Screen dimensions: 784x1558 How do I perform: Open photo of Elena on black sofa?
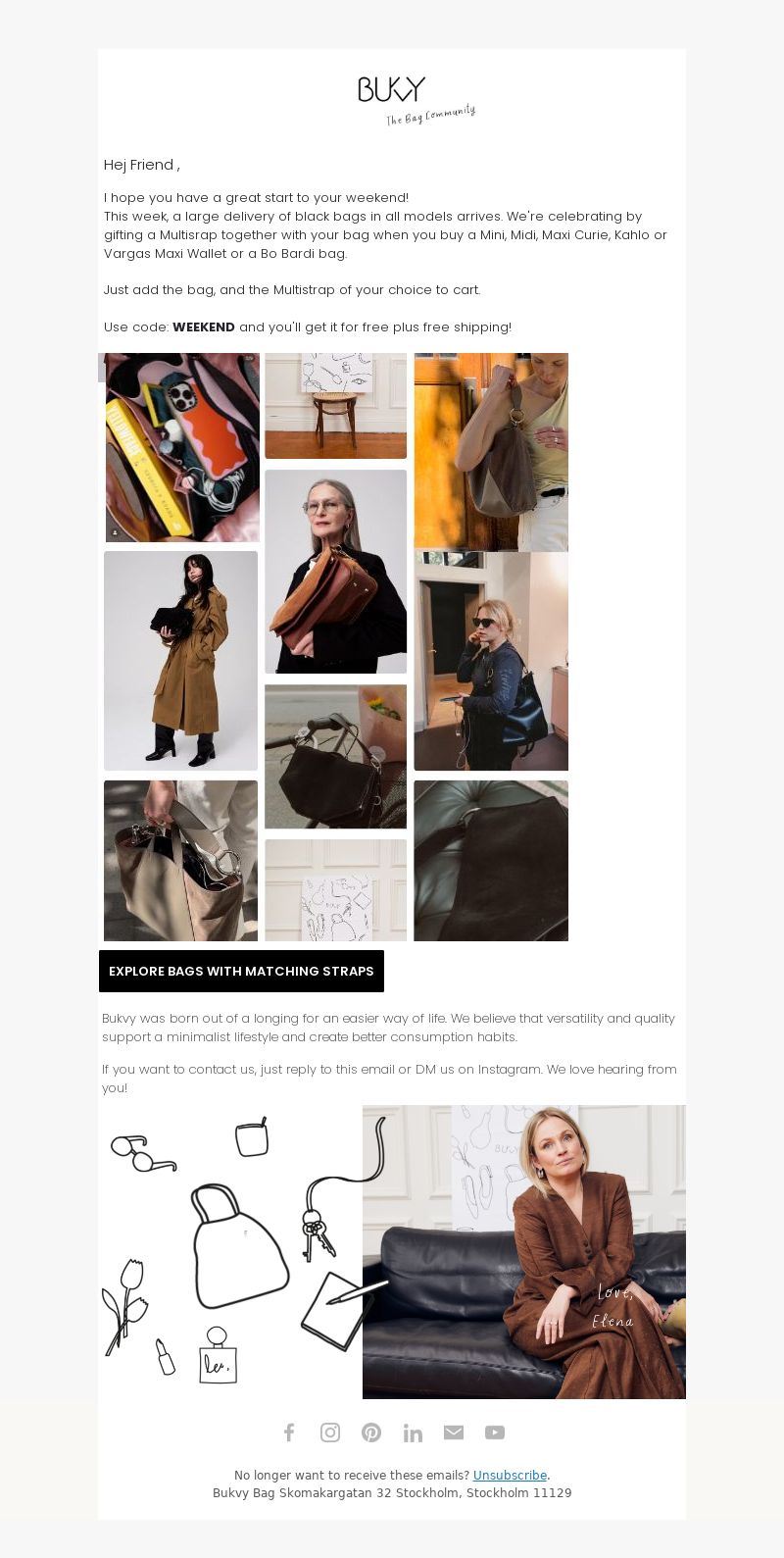tap(524, 1252)
